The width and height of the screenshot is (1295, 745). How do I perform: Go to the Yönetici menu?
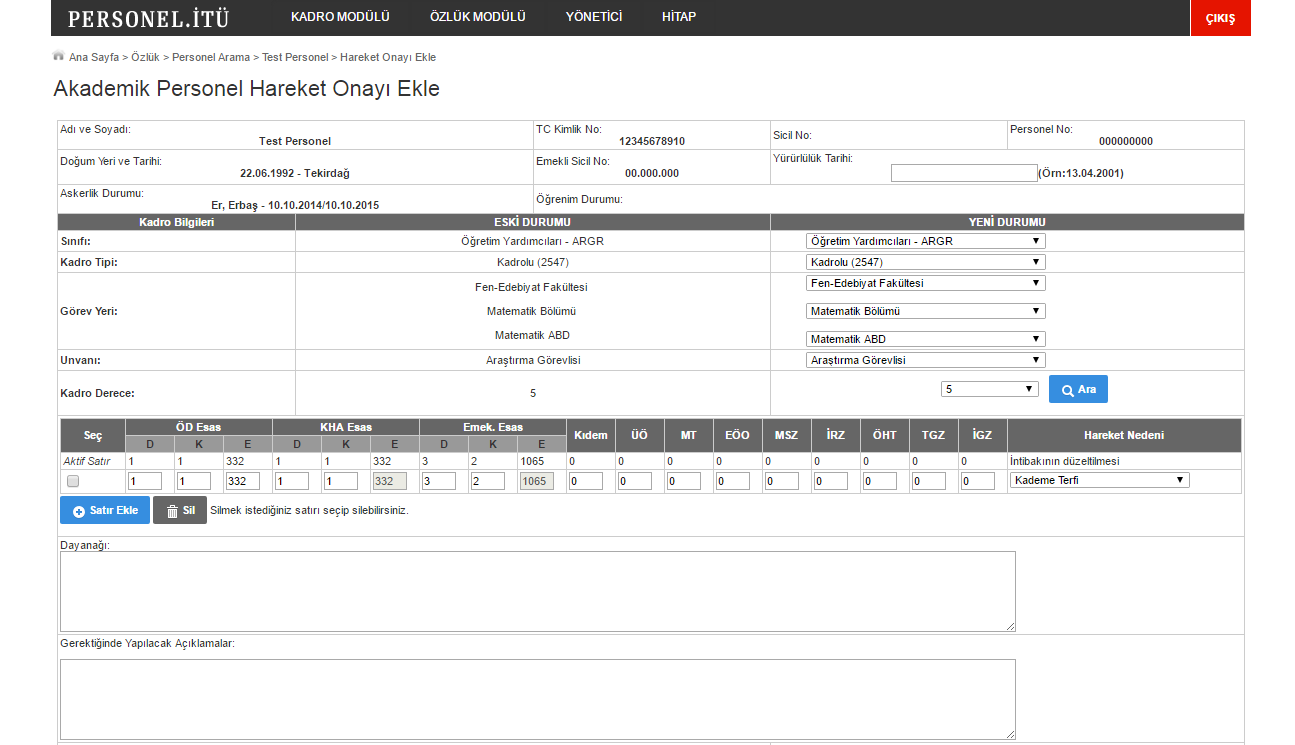point(594,17)
